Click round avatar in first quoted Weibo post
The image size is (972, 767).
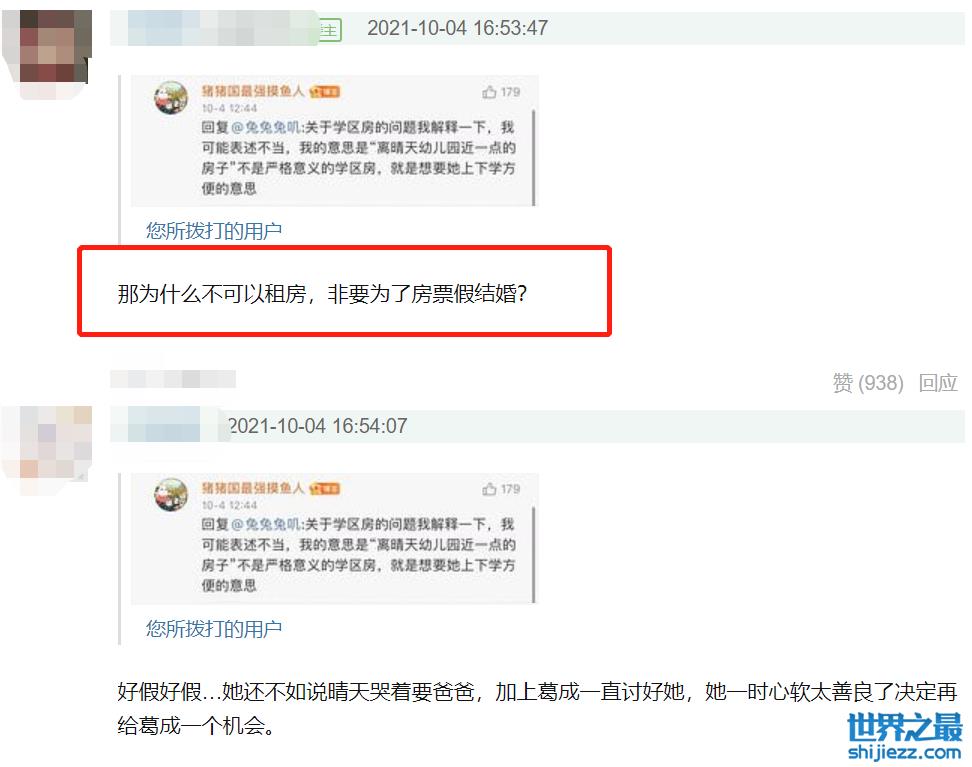(x=171, y=97)
